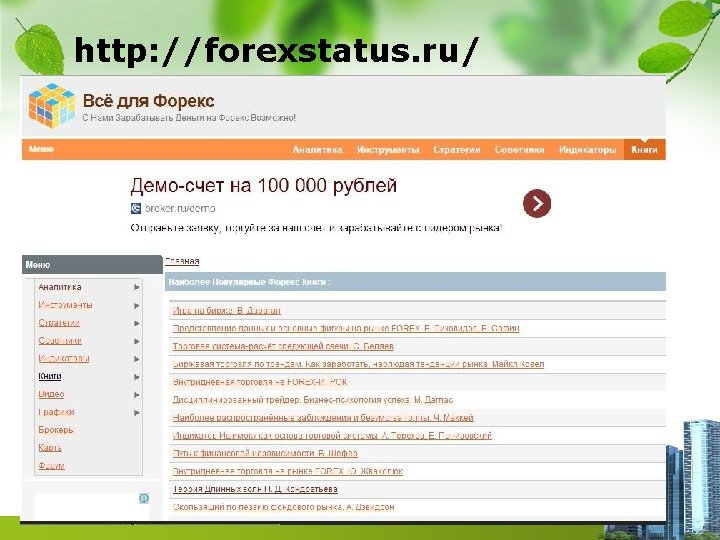Open Советники in the sidebar menu
Image resolution: width=720 pixels, height=540 pixels.
pyautogui.click(x=60, y=341)
